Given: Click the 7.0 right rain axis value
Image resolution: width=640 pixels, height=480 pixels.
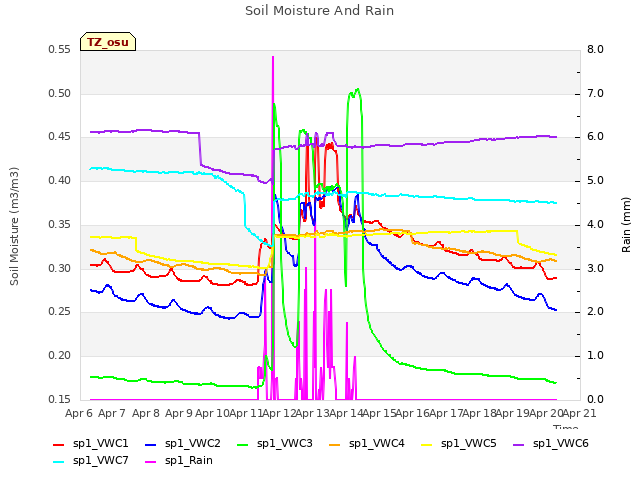Looking at the screenshot, I should 595,93.
